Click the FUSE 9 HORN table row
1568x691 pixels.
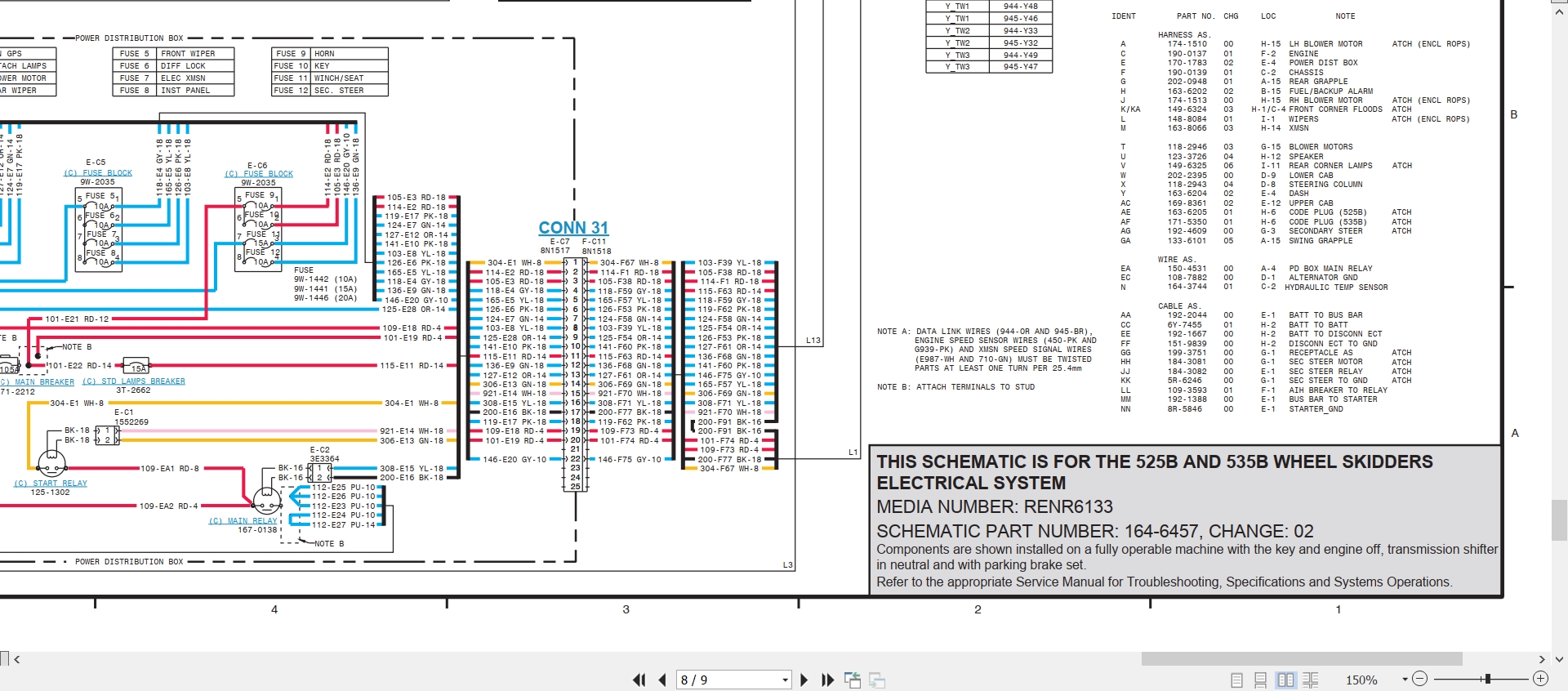pyautogui.click(x=330, y=54)
